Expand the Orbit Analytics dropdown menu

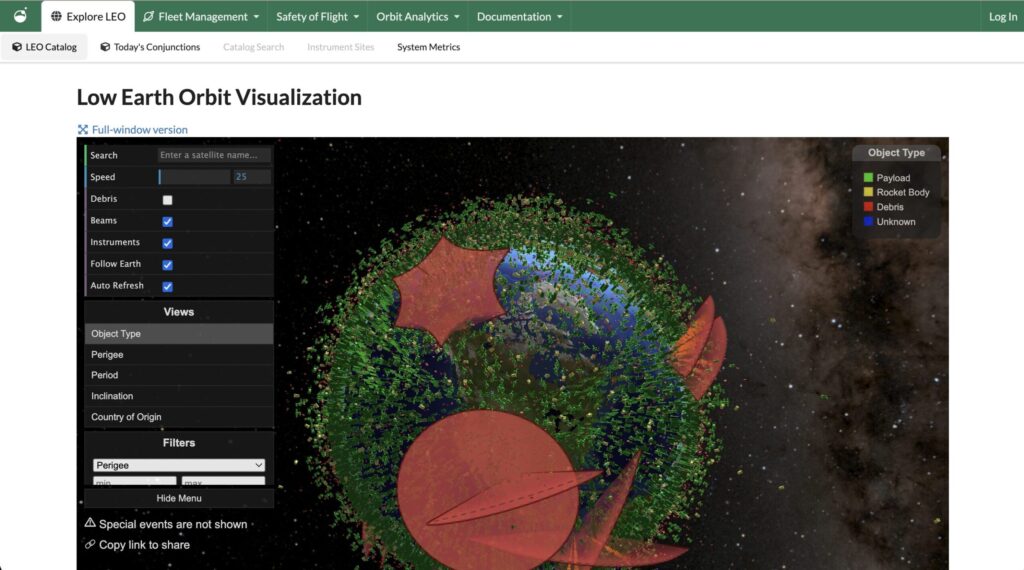pyautogui.click(x=418, y=17)
